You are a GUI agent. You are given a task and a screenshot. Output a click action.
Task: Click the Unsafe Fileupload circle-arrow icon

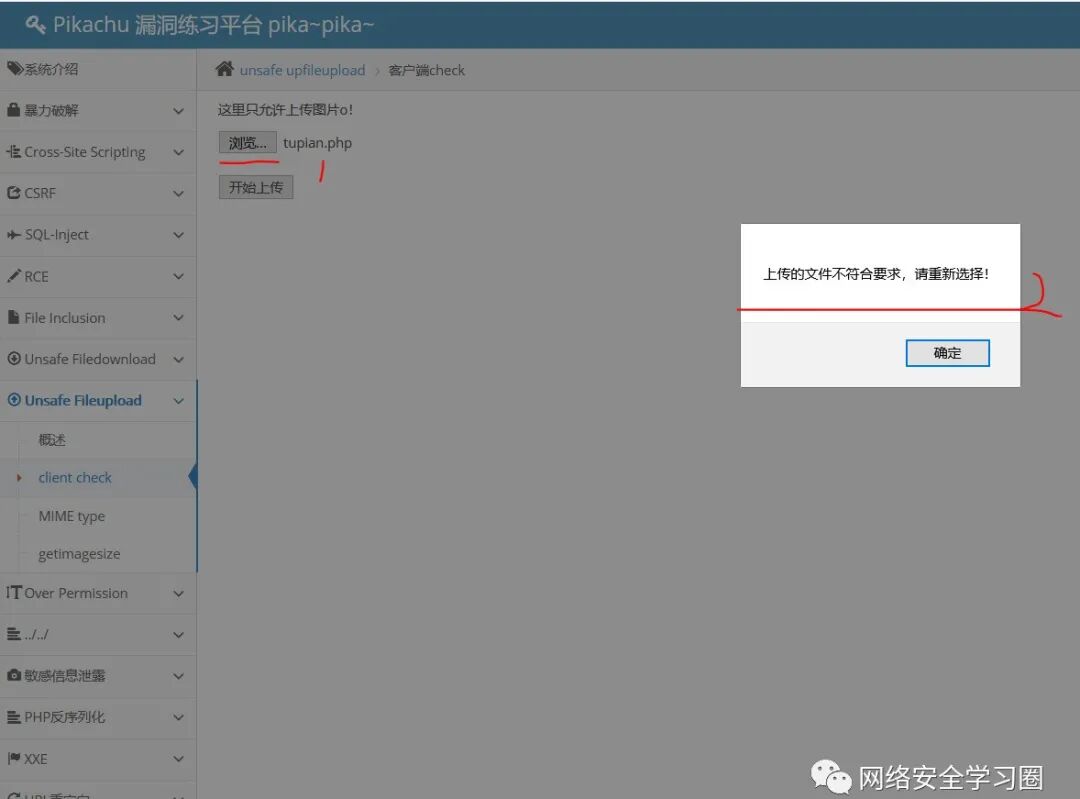tap(14, 400)
